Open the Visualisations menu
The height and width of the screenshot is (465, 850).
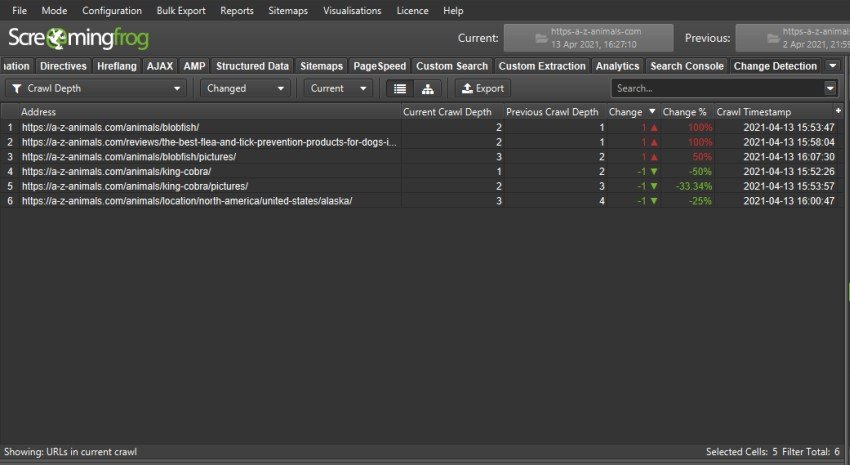(352, 10)
